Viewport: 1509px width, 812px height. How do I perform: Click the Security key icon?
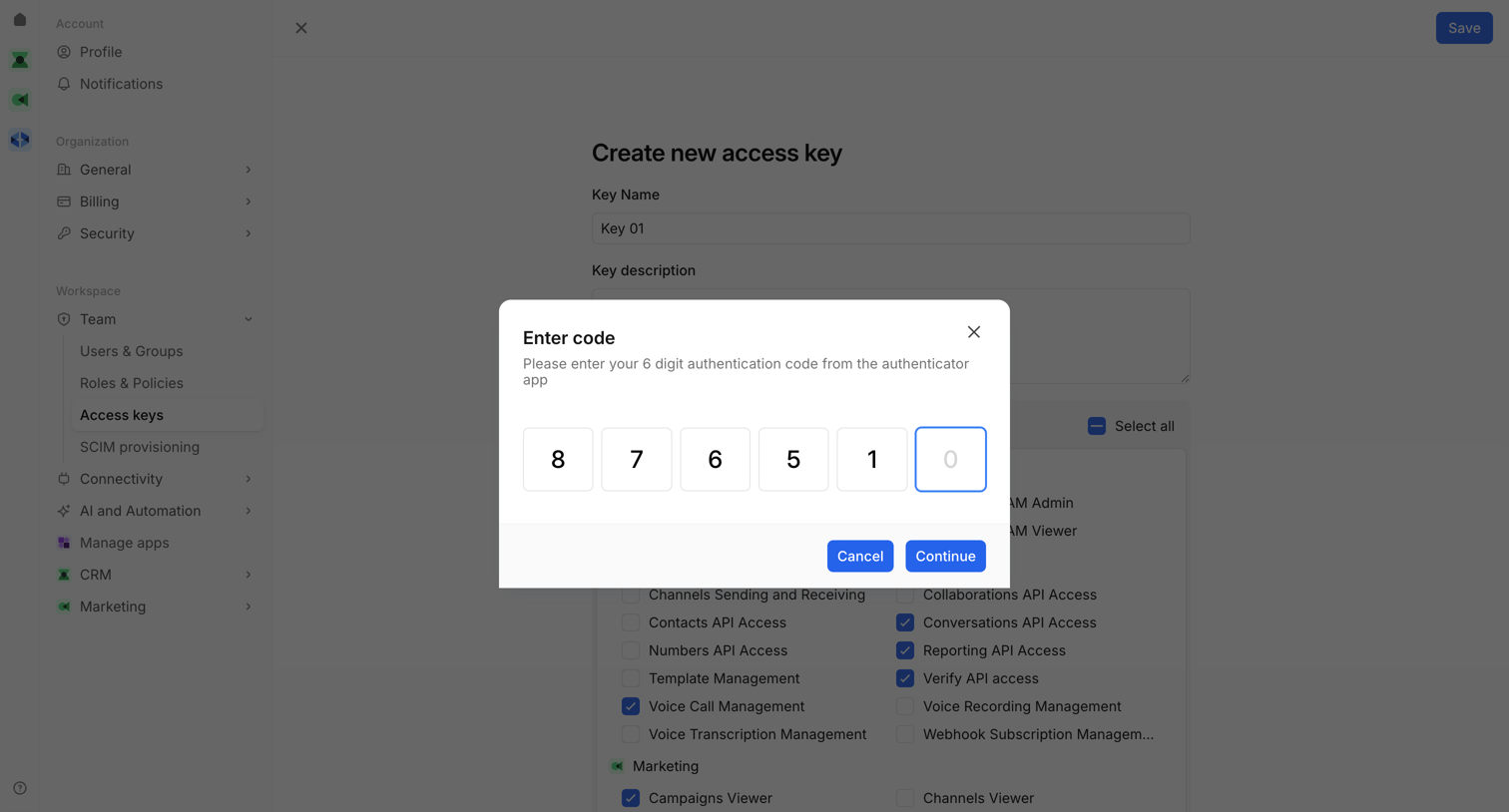pyautogui.click(x=64, y=233)
